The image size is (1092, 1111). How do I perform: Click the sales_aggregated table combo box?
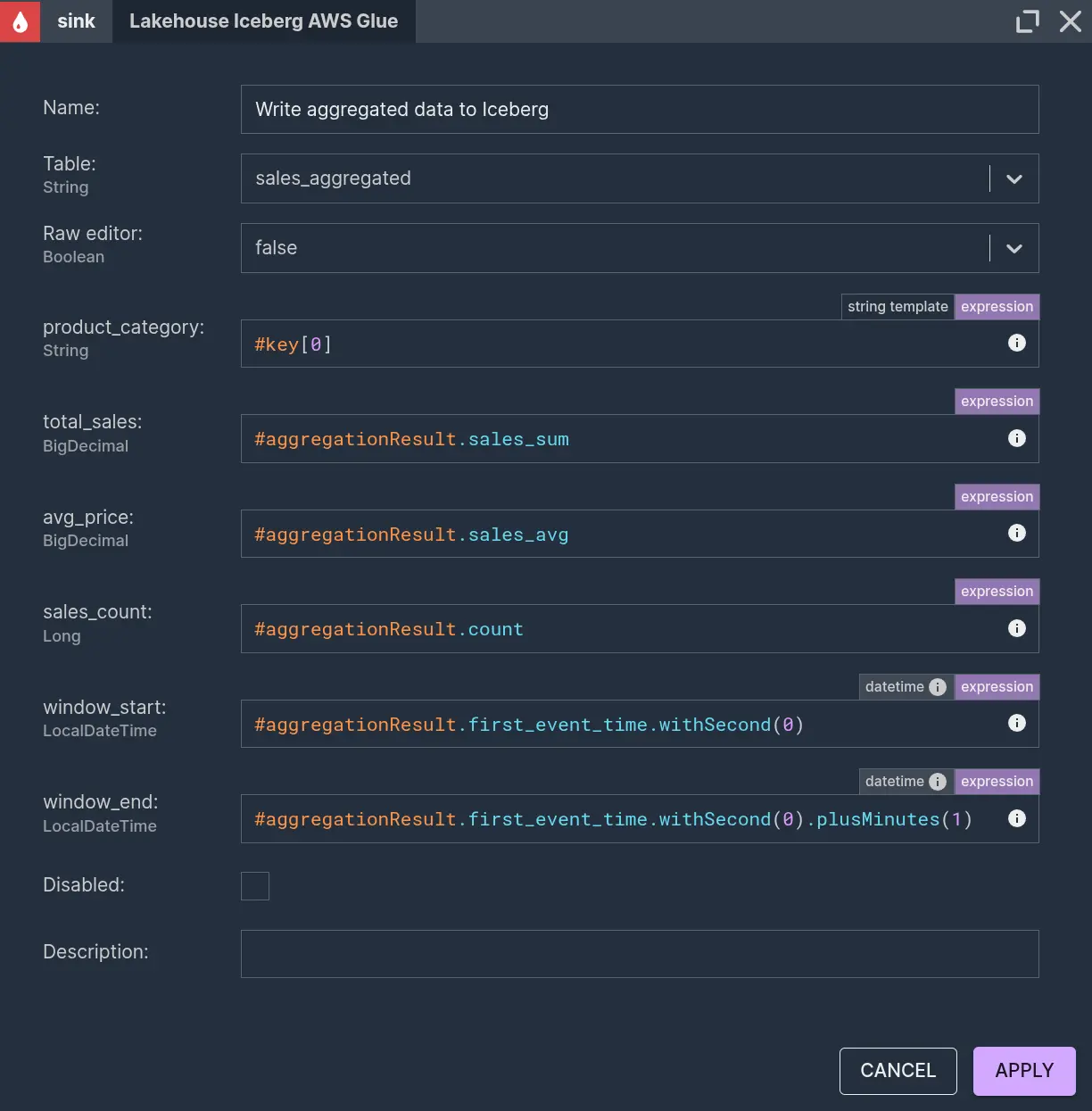coord(640,178)
